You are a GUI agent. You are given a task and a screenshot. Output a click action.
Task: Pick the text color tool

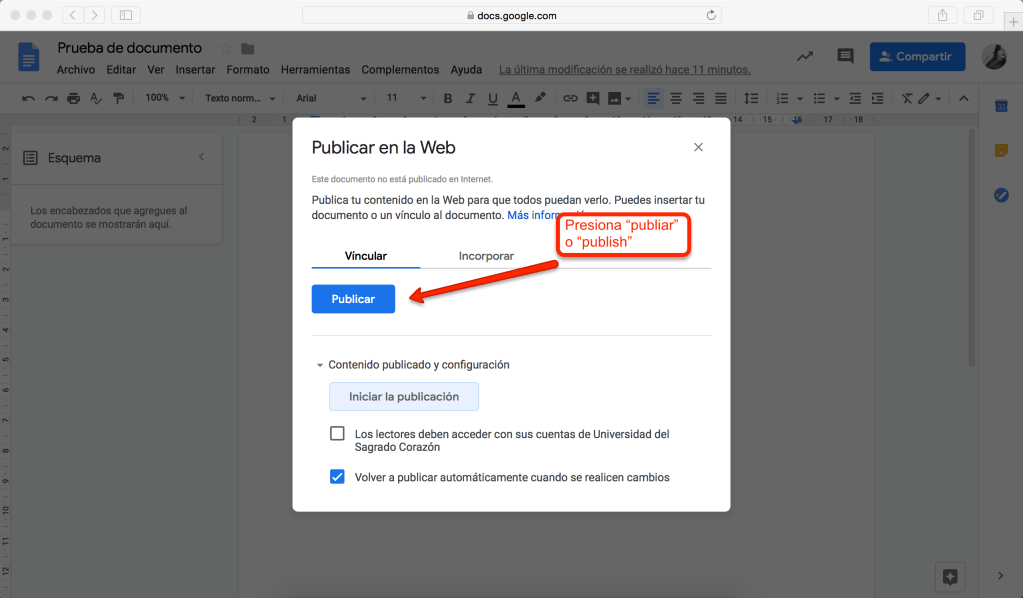[x=516, y=98]
